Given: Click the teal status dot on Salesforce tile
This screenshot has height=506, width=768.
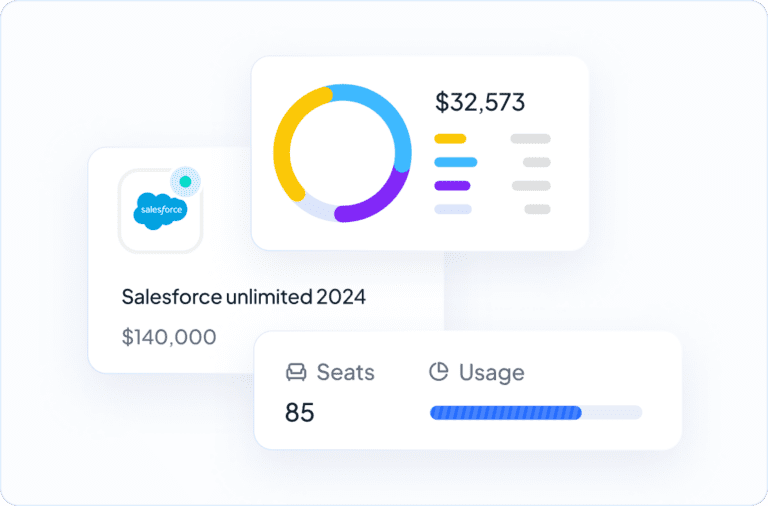Looking at the screenshot, I should click(x=185, y=182).
